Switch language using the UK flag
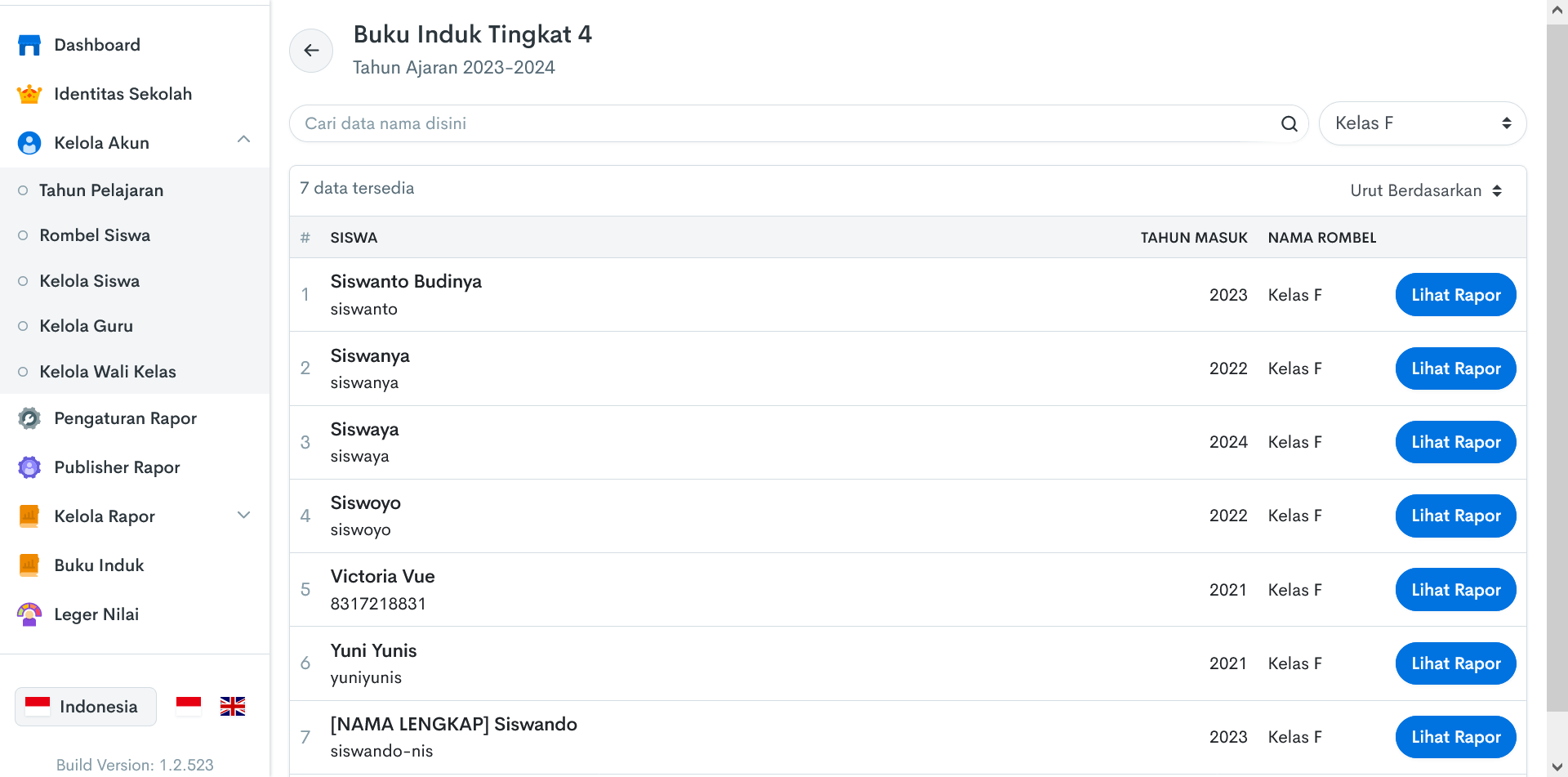Viewport: 1568px width, 777px height. point(233,707)
